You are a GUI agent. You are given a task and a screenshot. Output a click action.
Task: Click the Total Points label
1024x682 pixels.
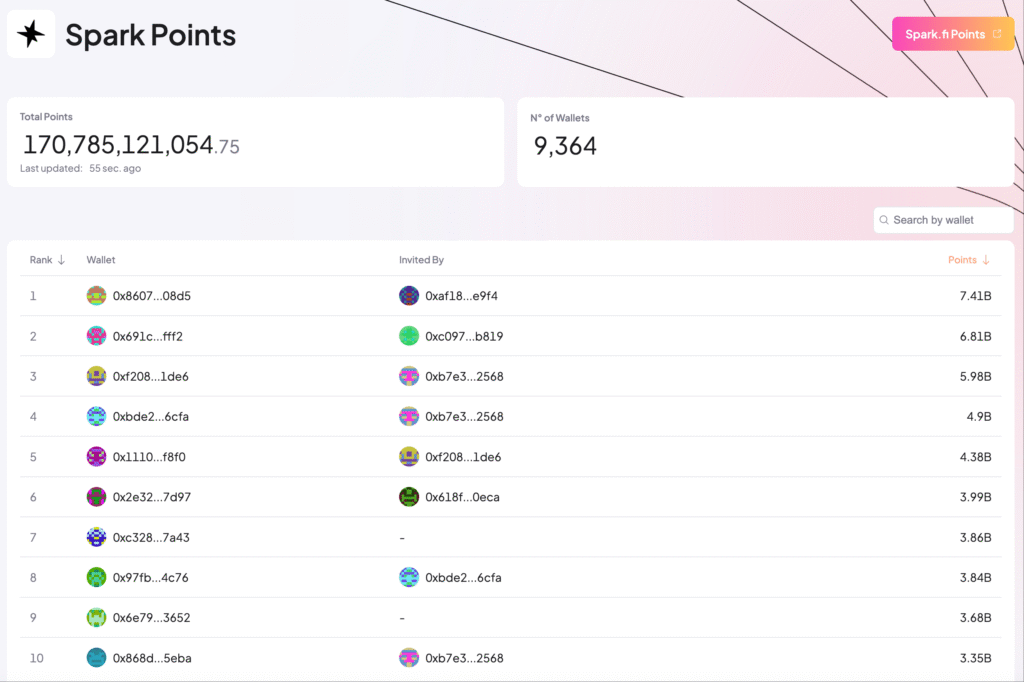pyautogui.click(x=46, y=117)
